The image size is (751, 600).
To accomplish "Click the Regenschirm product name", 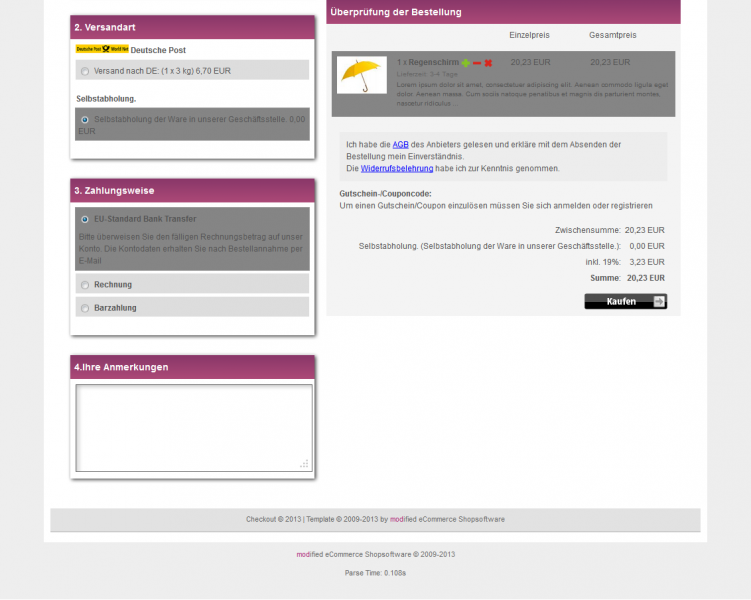I will point(427,62).
